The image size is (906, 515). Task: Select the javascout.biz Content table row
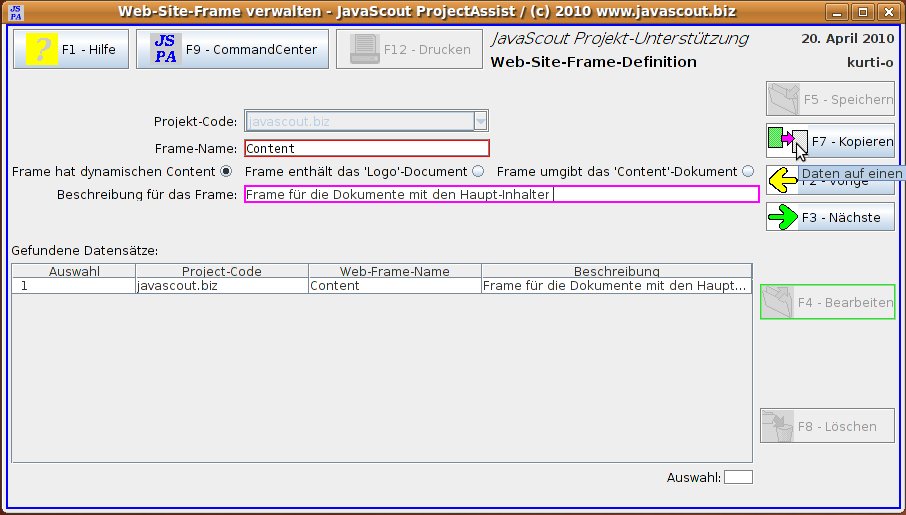pyautogui.click(x=380, y=285)
